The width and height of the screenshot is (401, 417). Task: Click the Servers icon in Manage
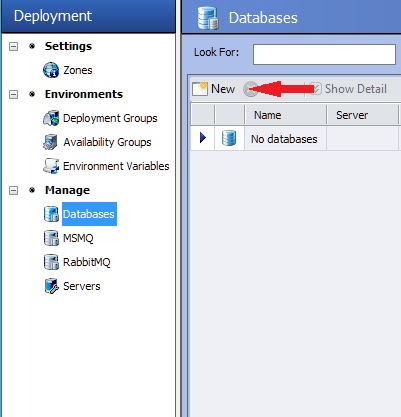click(51, 286)
